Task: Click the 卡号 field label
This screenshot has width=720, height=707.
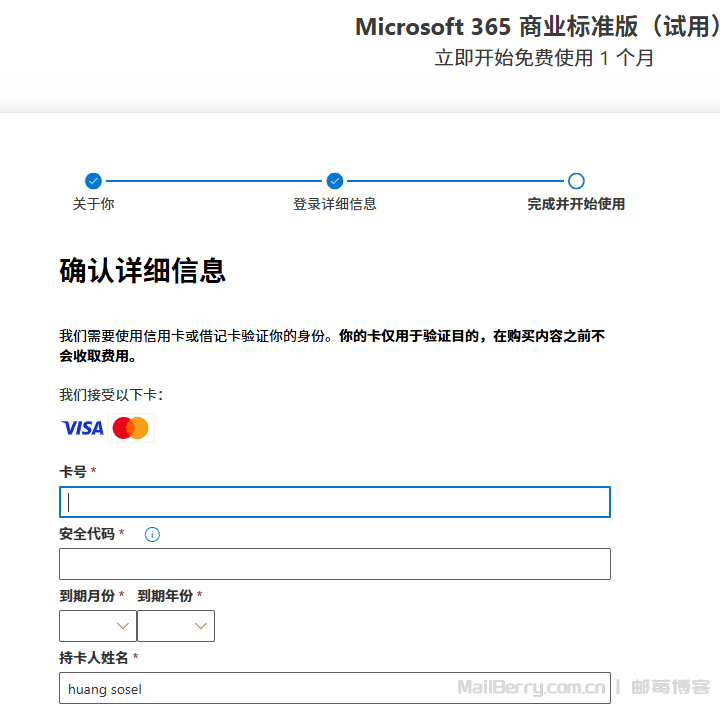Action: click(73, 471)
